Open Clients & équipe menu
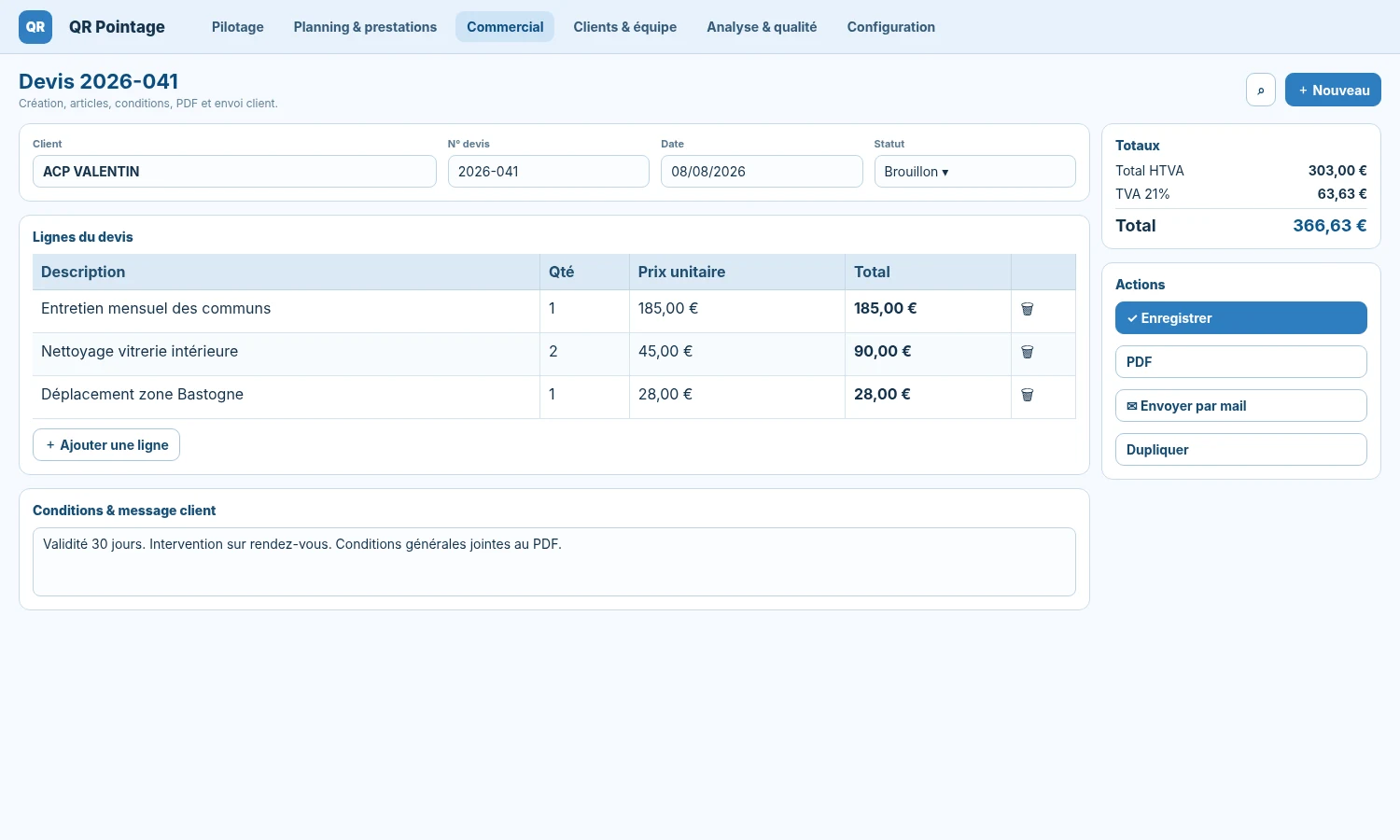This screenshot has height=840, width=1400. 625,27
